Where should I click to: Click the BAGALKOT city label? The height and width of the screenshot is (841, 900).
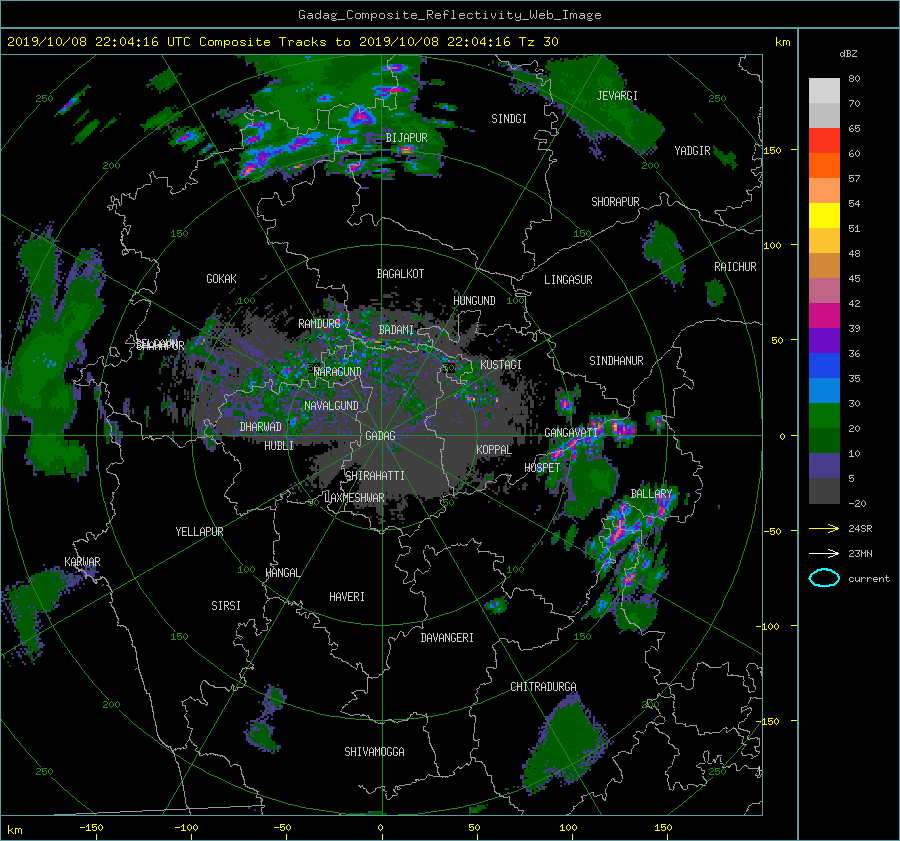(x=400, y=274)
